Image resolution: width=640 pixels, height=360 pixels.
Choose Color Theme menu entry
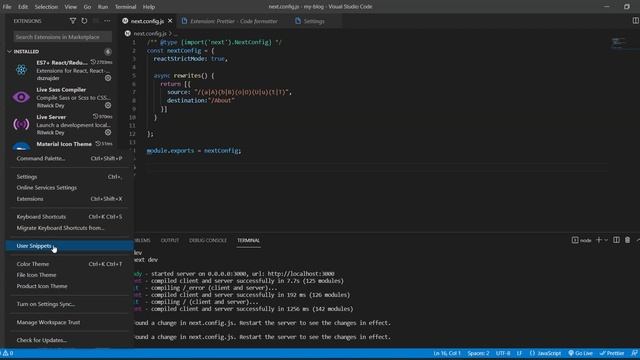pyautogui.click(x=69, y=264)
